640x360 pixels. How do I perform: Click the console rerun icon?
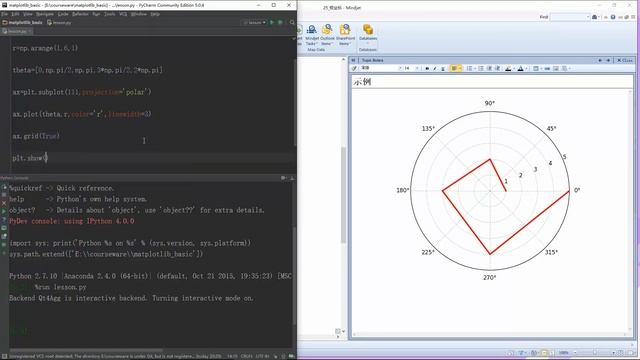coord(4,187)
